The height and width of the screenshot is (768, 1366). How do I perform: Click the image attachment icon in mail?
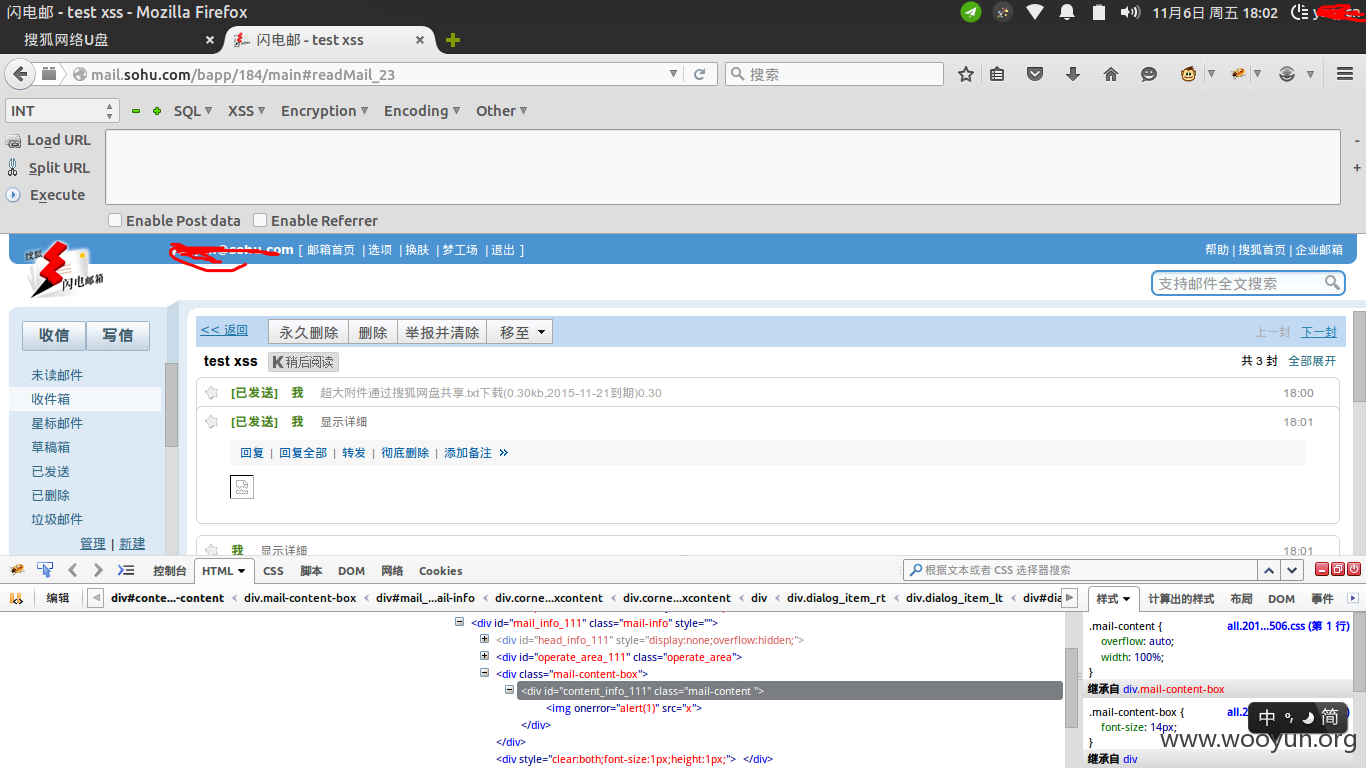[x=242, y=487]
